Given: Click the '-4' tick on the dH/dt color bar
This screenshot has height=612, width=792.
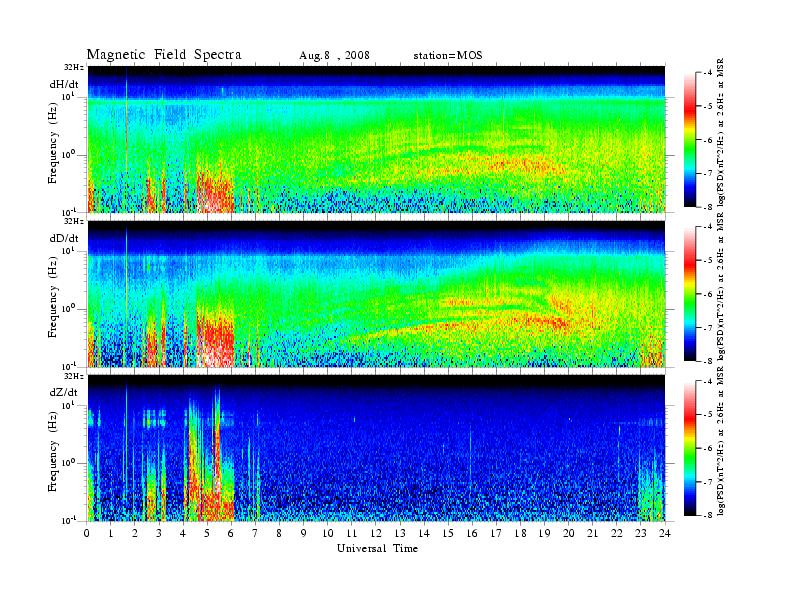Looking at the screenshot, I should [x=707, y=73].
